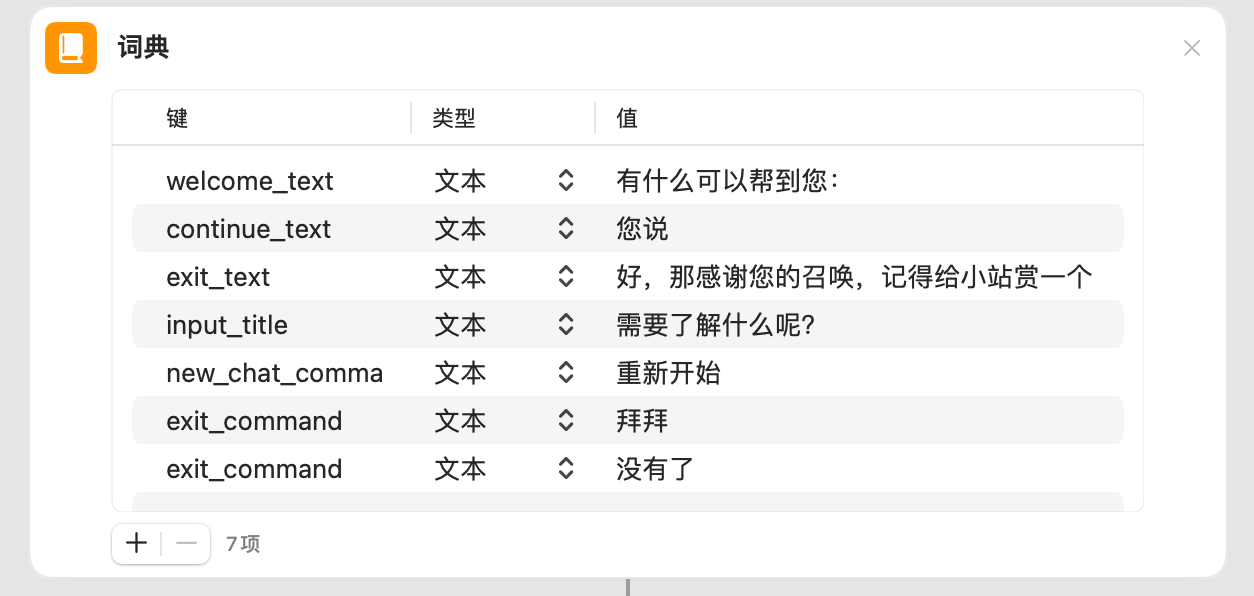The height and width of the screenshot is (596, 1254).
Task: Open type selector for 没有了 row
Action: pos(566,468)
